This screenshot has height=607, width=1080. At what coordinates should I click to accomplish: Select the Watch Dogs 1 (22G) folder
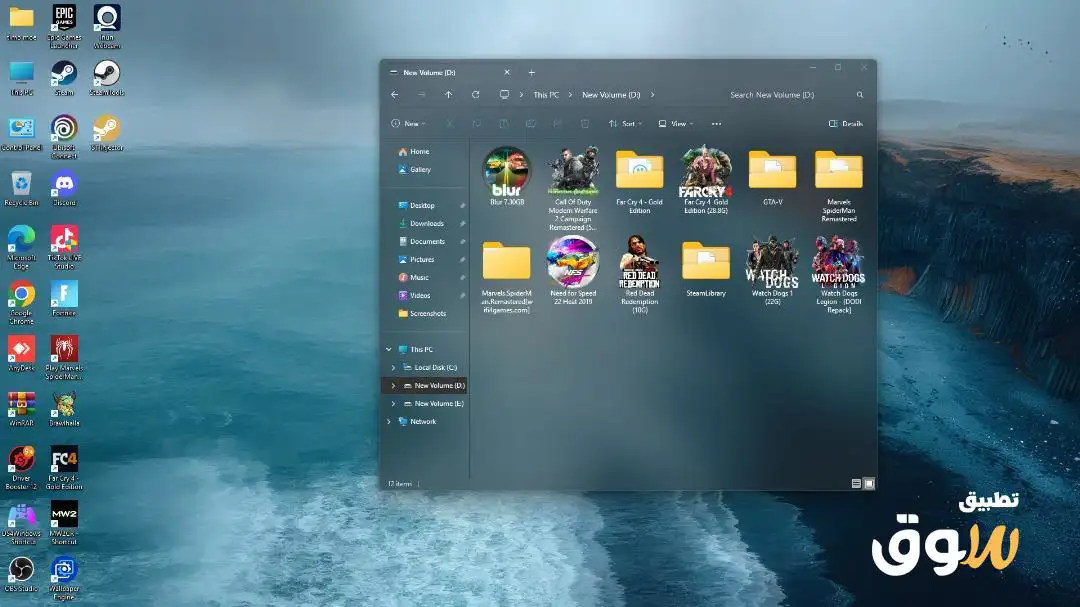click(772, 271)
